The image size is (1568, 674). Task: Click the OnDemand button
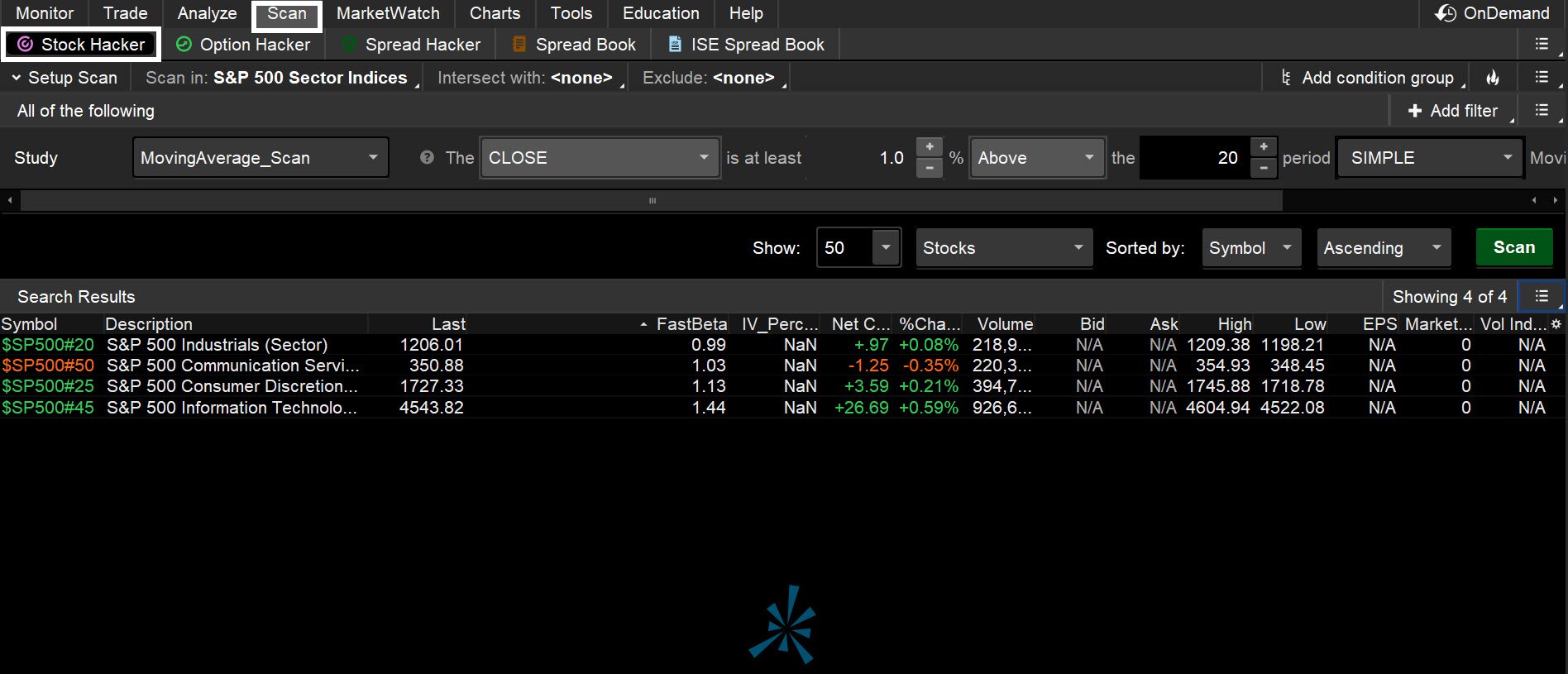coord(1493,13)
